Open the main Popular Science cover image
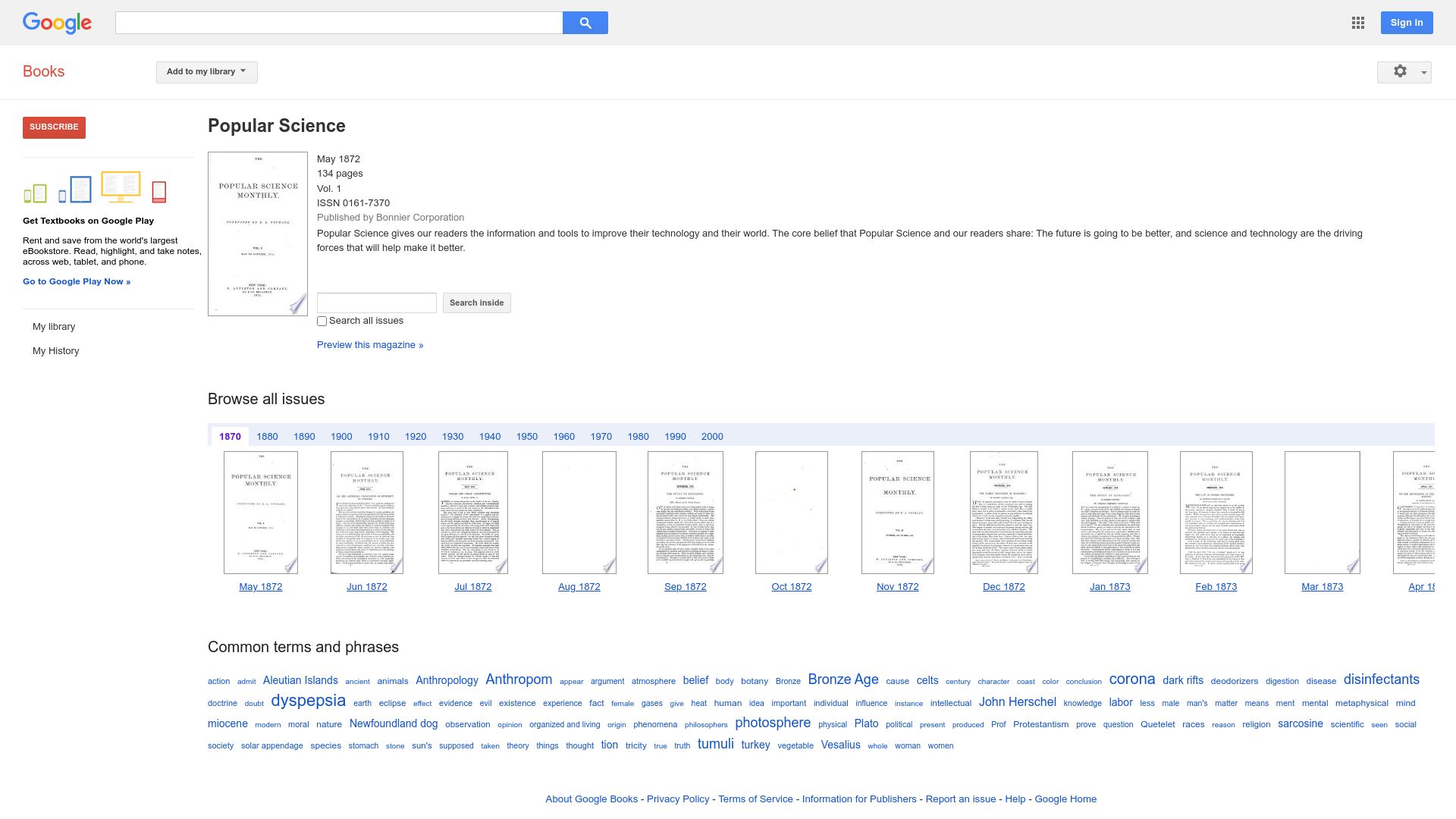The width and height of the screenshot is (1456, 819). coord(258,234)
